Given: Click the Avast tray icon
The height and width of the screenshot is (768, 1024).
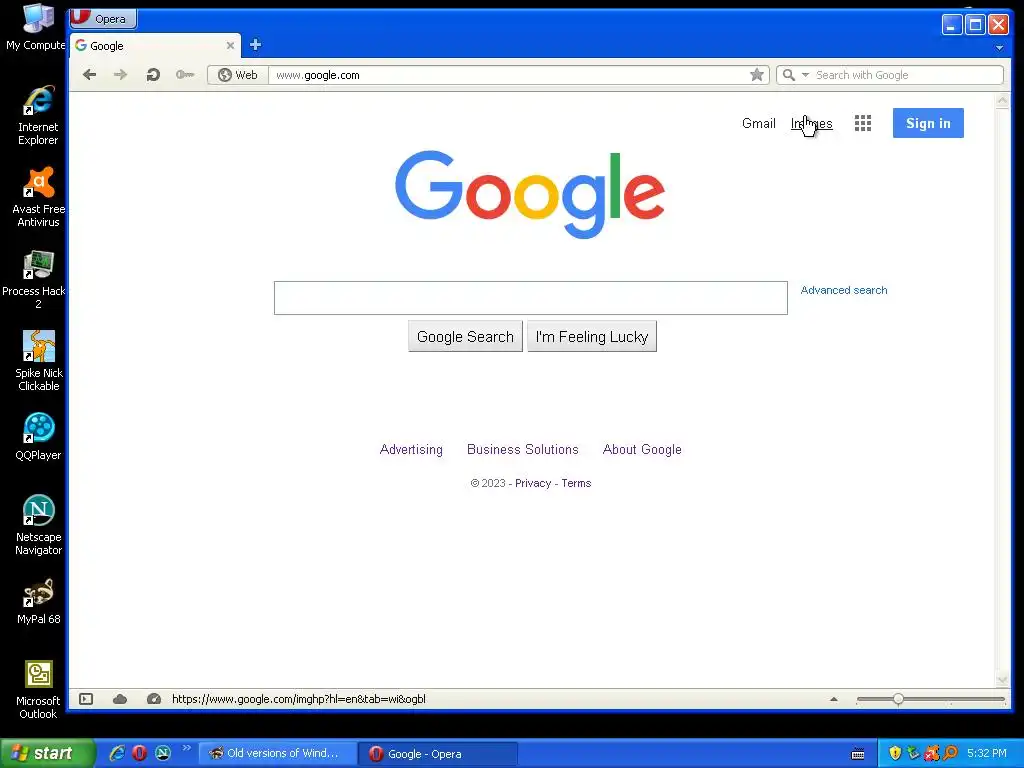Looking at the screenshot, I should pos(932,753).
